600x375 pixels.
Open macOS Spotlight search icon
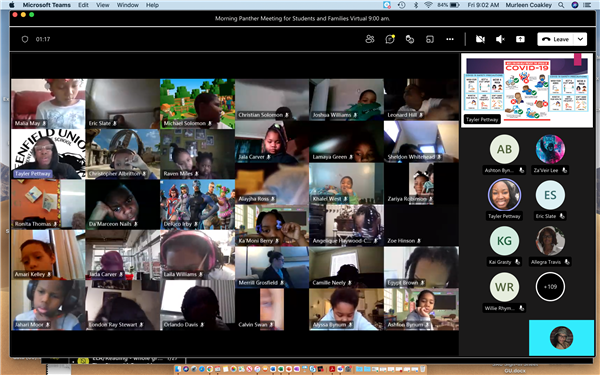coord(561,5)
